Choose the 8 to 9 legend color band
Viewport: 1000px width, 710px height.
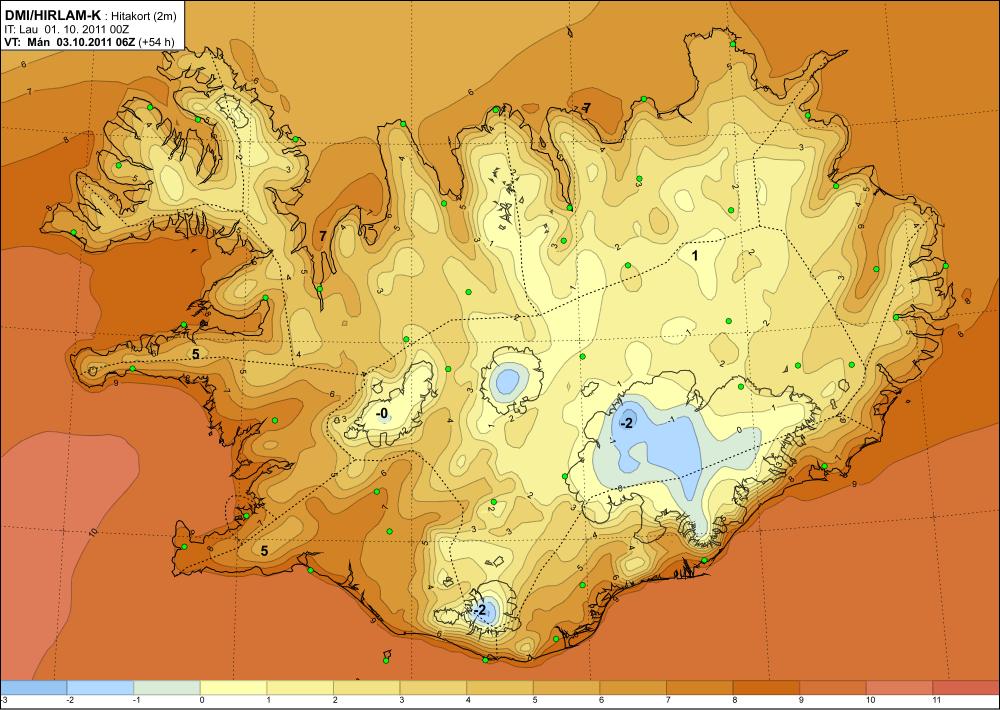point(767,688)
